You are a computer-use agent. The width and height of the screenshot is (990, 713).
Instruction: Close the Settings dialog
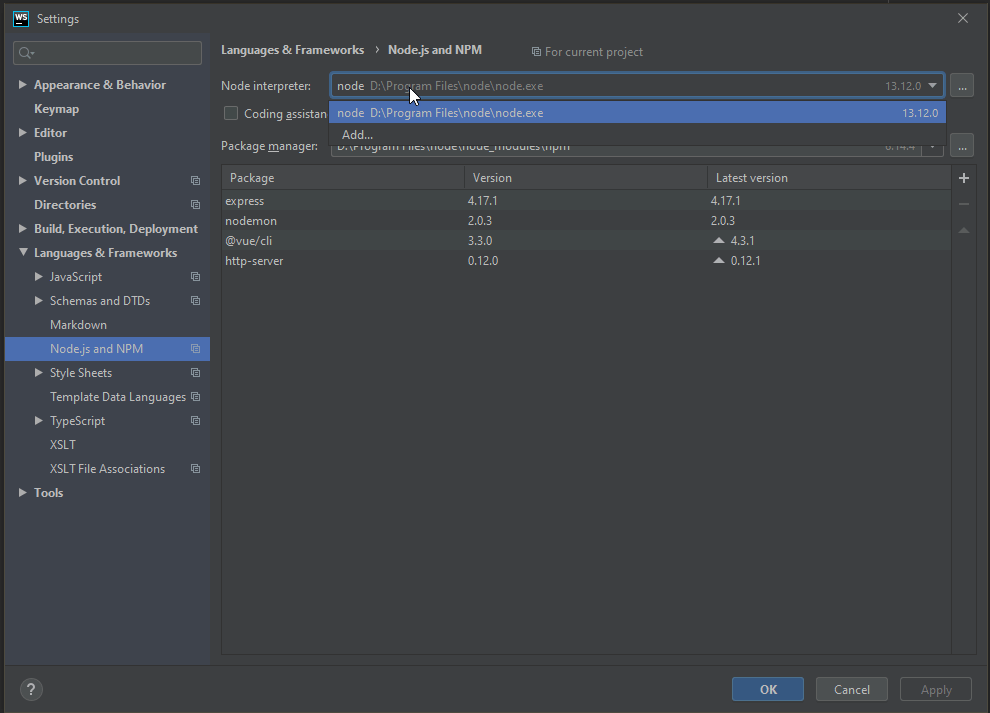click(x=962, y=18)
